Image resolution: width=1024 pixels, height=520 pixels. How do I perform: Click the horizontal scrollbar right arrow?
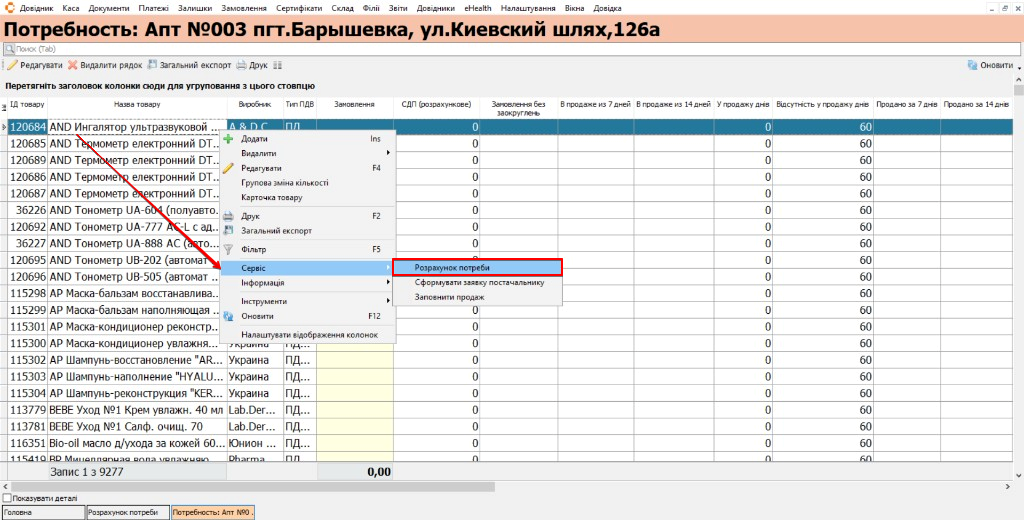tap(1007, 487)
